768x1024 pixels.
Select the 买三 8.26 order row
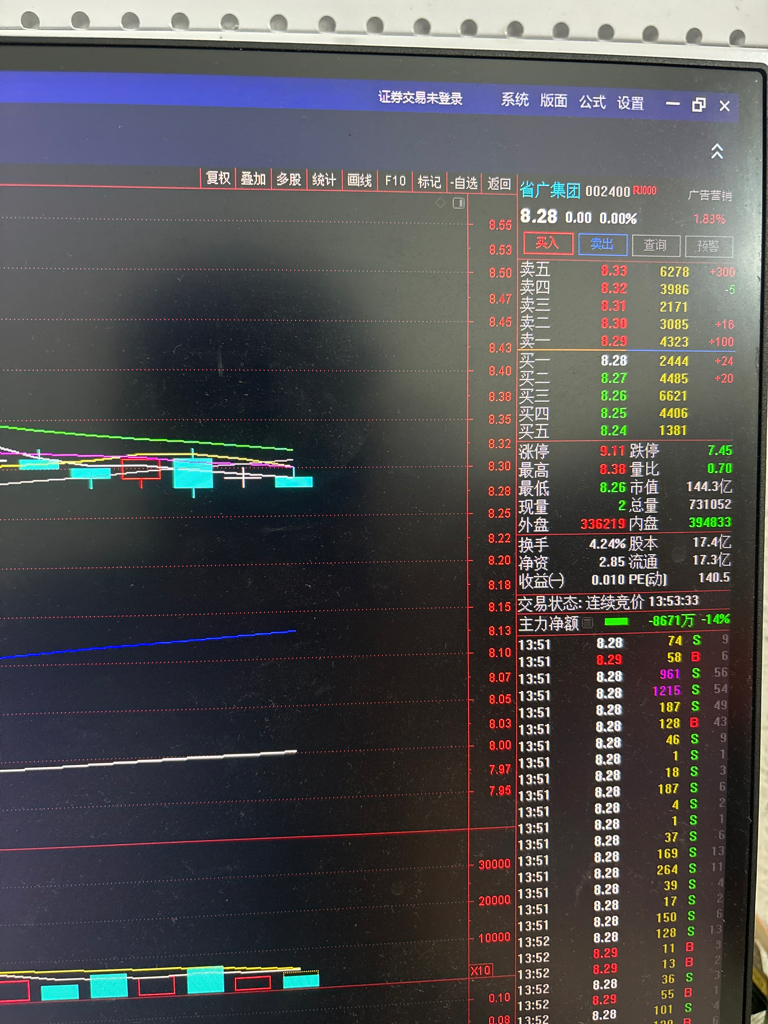click(627, 396)
